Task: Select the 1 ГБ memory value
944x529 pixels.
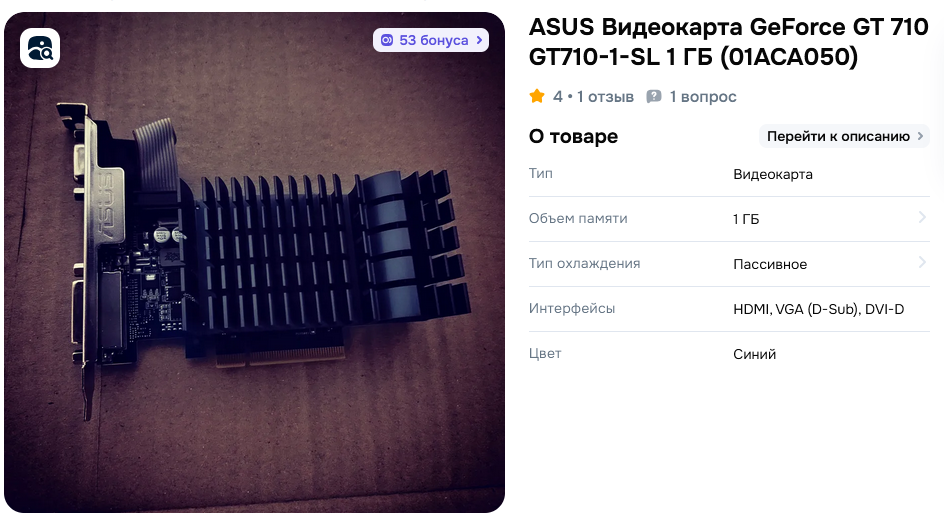Action: tap(746, 219)
